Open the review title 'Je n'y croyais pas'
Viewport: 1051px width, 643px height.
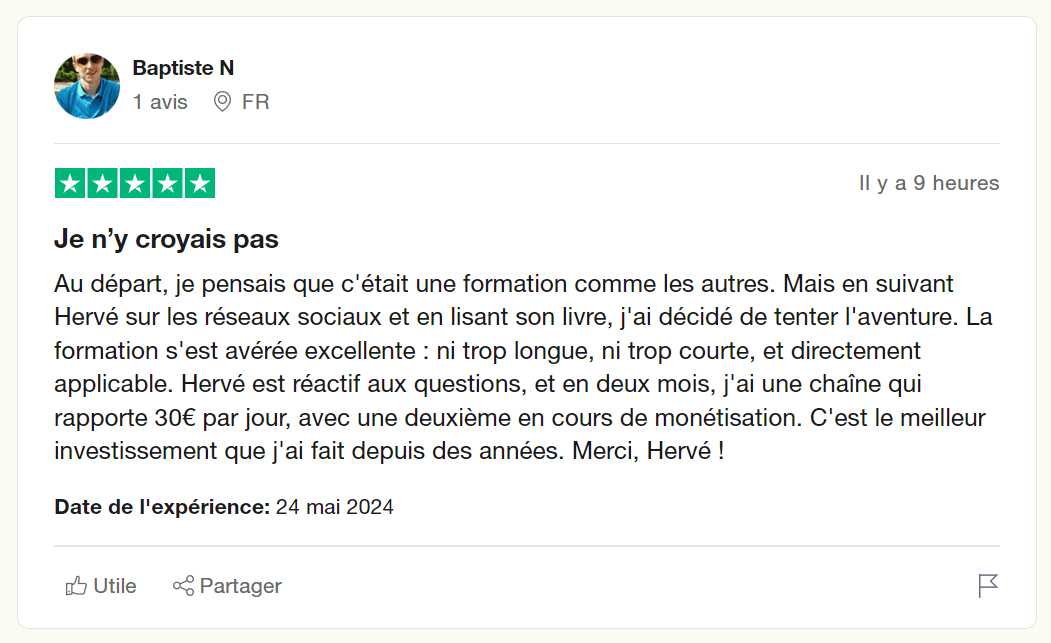(166, 239)
